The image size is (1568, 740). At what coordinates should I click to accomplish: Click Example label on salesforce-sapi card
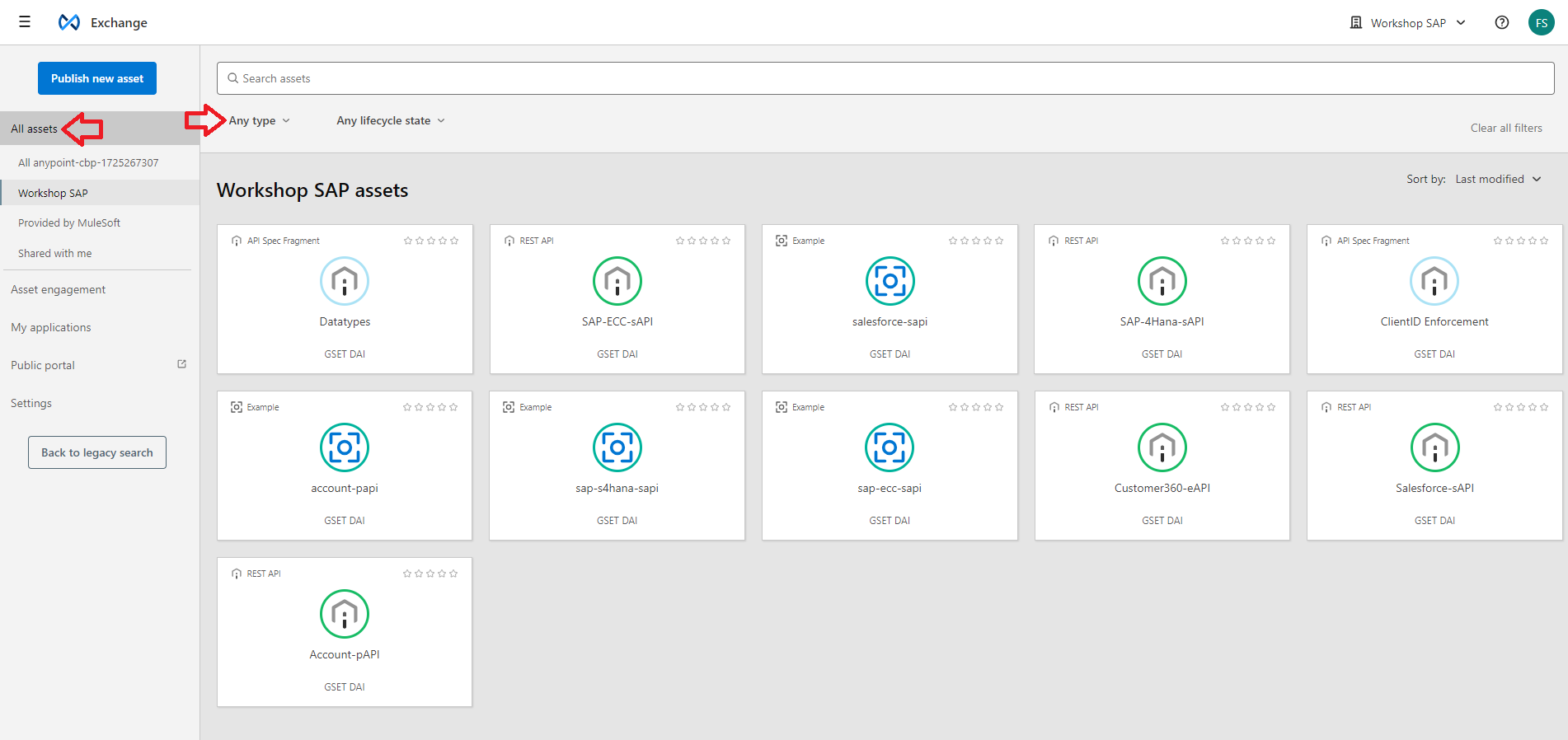(809, 241)
